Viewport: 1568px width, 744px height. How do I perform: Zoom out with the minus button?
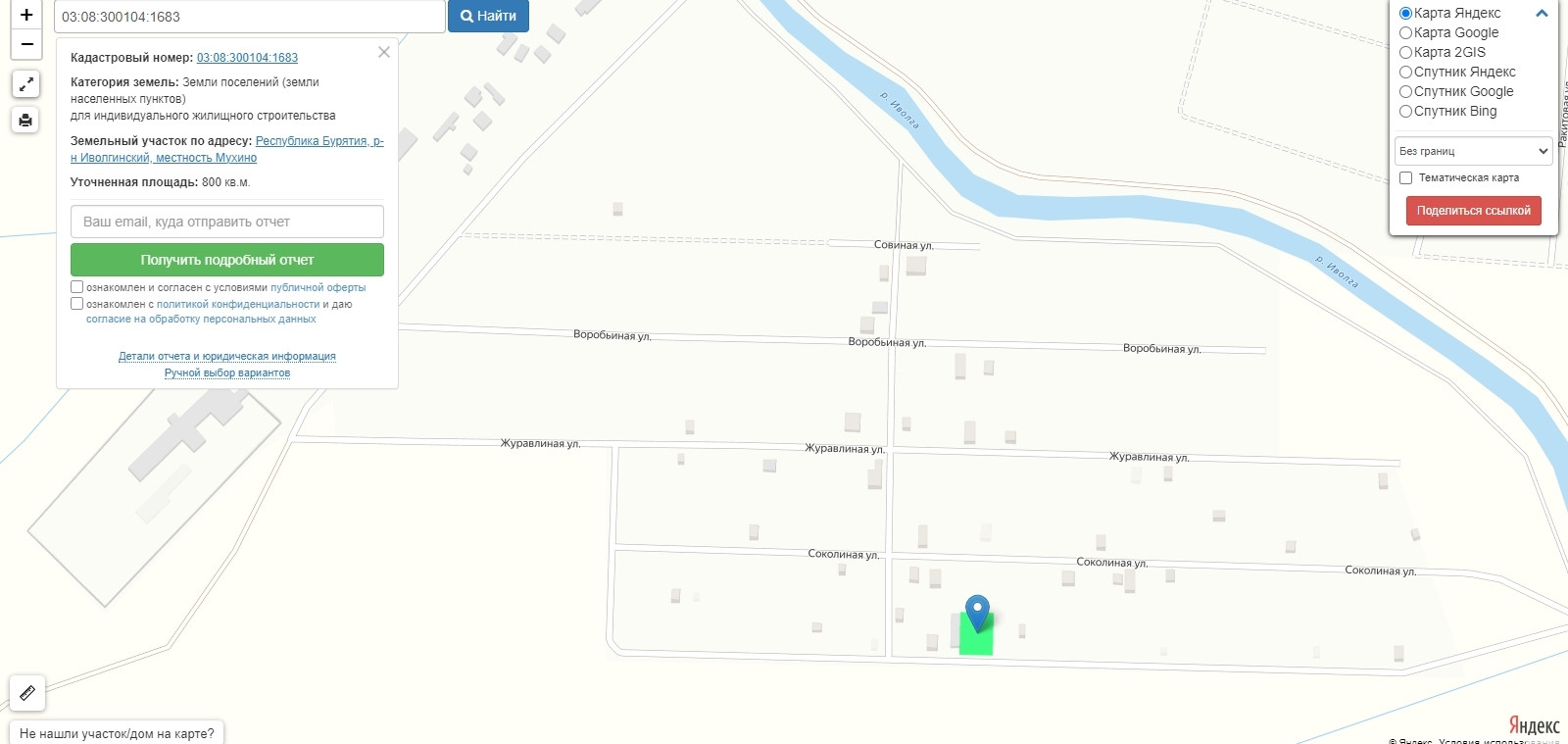click(26, 44)
